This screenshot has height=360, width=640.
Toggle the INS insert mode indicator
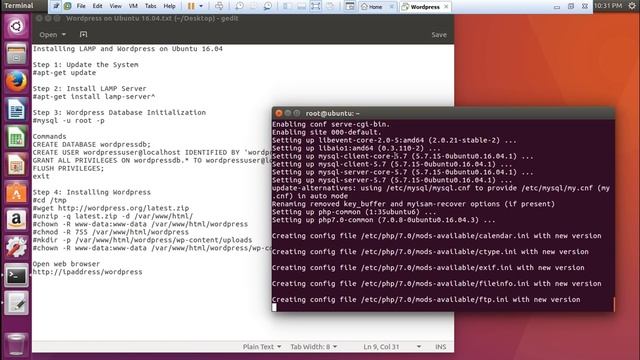(x=440, y=347)
